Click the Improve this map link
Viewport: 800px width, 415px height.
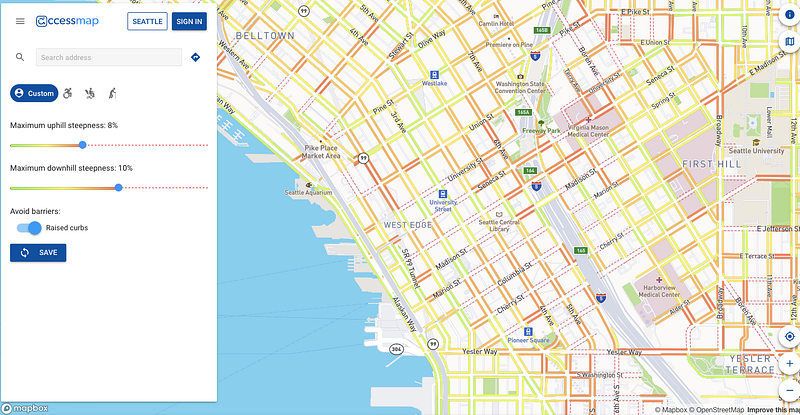point(773,410)
